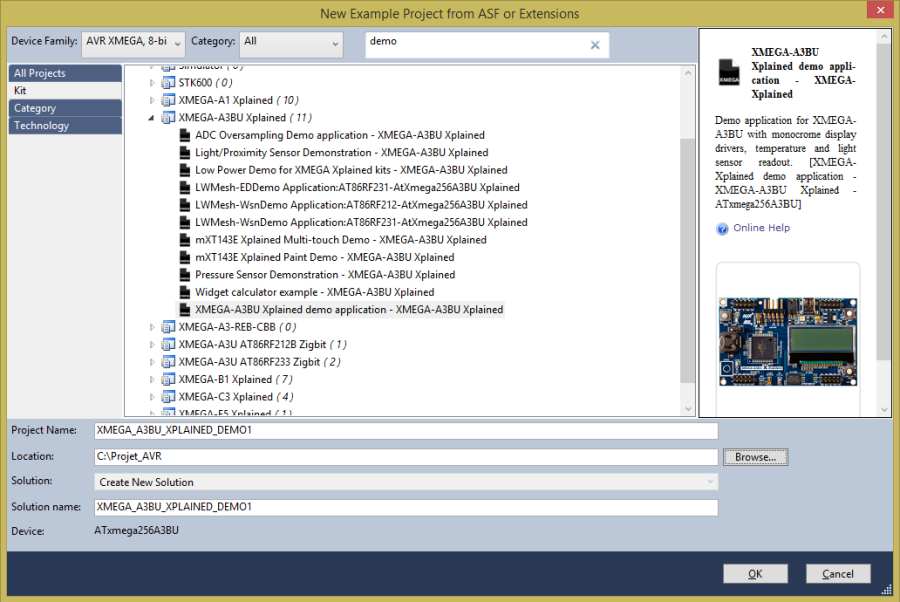Expand the XMEGA-A3U AT86RF233 Zigbit node
900x602 pixels.
click(152, 362)
